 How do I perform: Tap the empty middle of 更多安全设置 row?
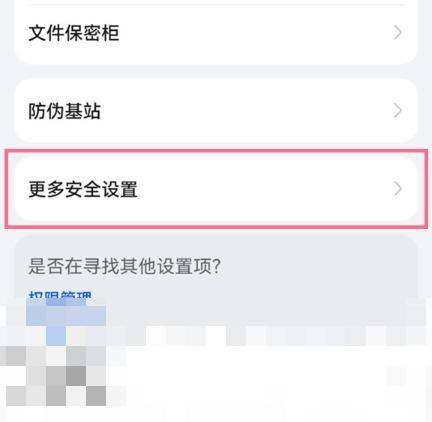(263, 189)
